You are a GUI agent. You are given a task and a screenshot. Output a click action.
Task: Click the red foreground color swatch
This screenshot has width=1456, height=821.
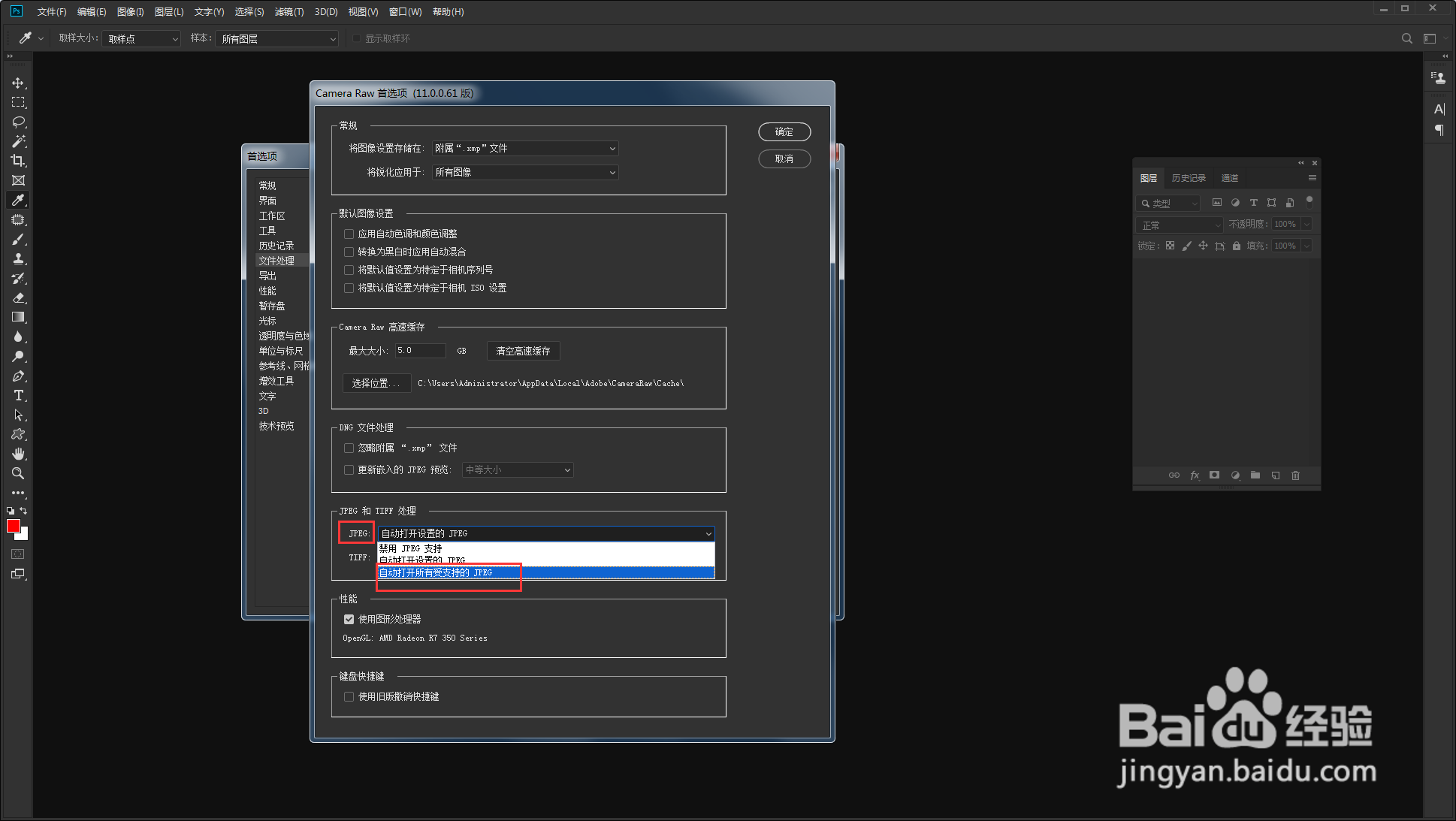point(13,527)
